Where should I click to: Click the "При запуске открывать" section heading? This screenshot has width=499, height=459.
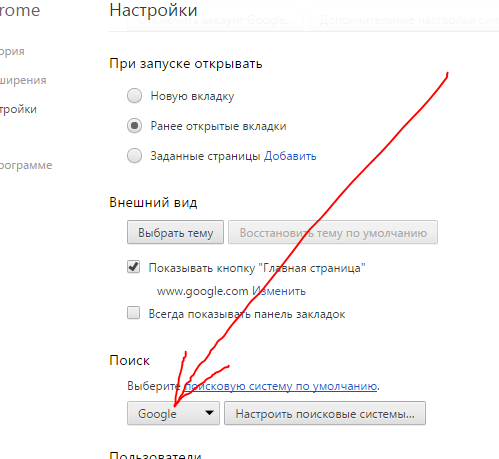point(186,63)
